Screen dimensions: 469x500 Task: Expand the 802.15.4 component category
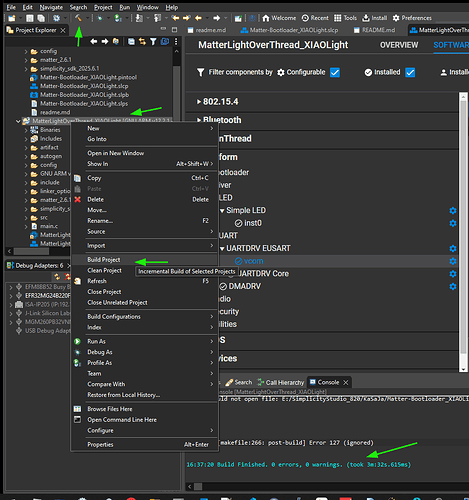tap(199, 102)
